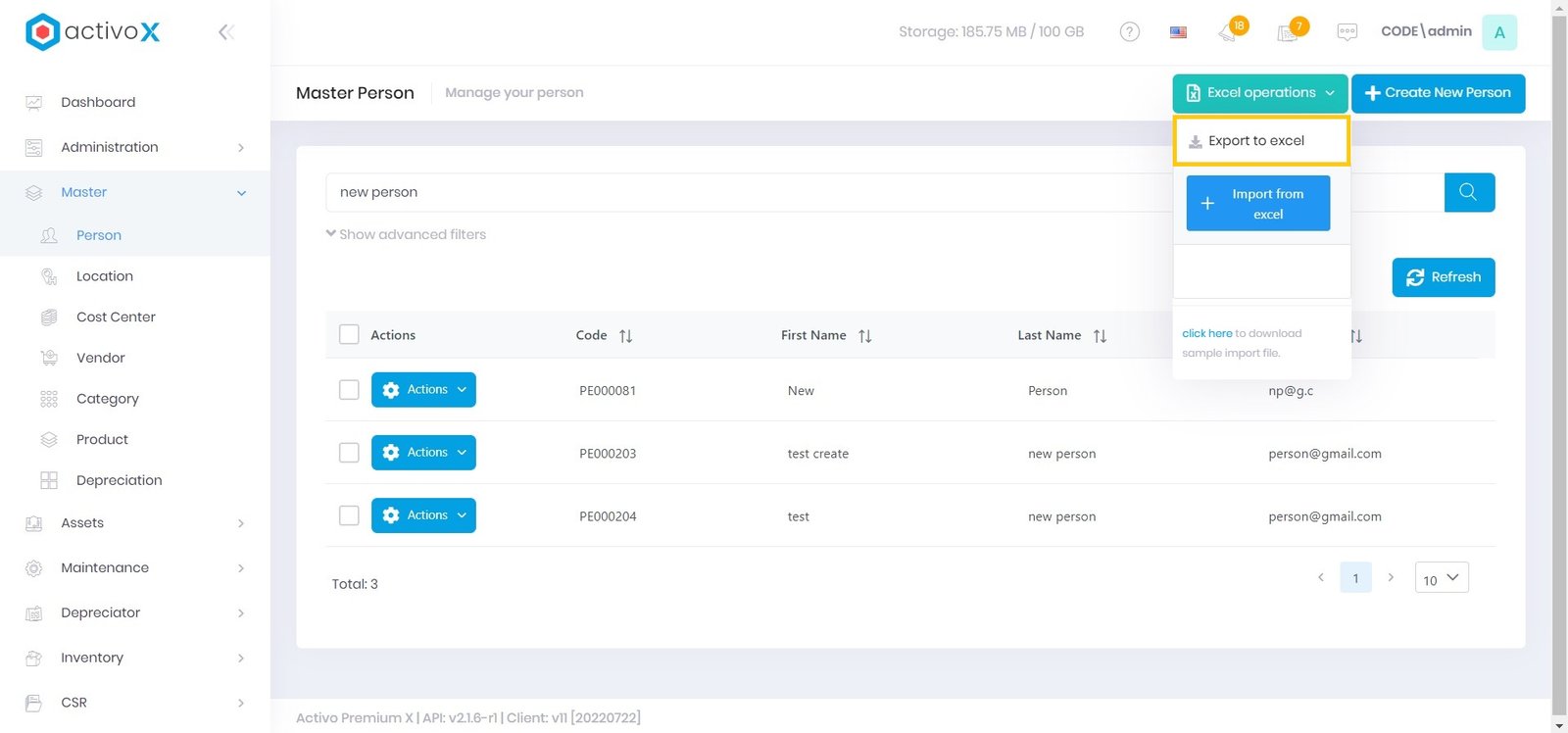The image size is (1568, 733).
Task: Click the language flag icon
Action: tap(1178, 32)
